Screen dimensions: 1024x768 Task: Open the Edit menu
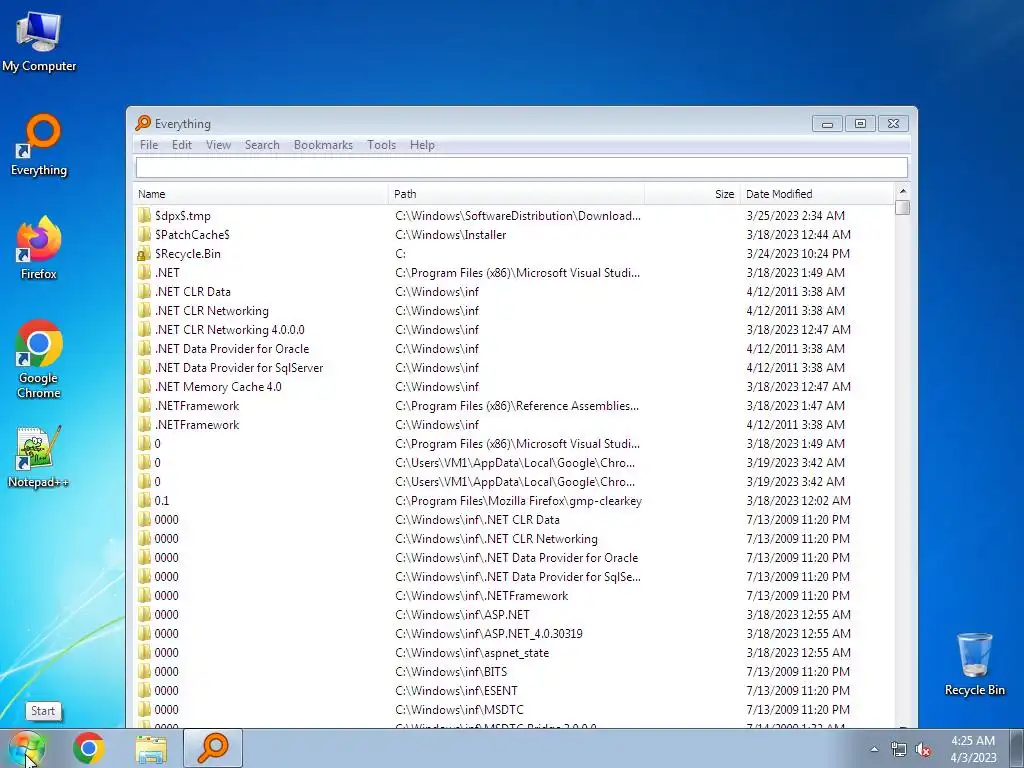pyautogui.click(x=182, y=145)
